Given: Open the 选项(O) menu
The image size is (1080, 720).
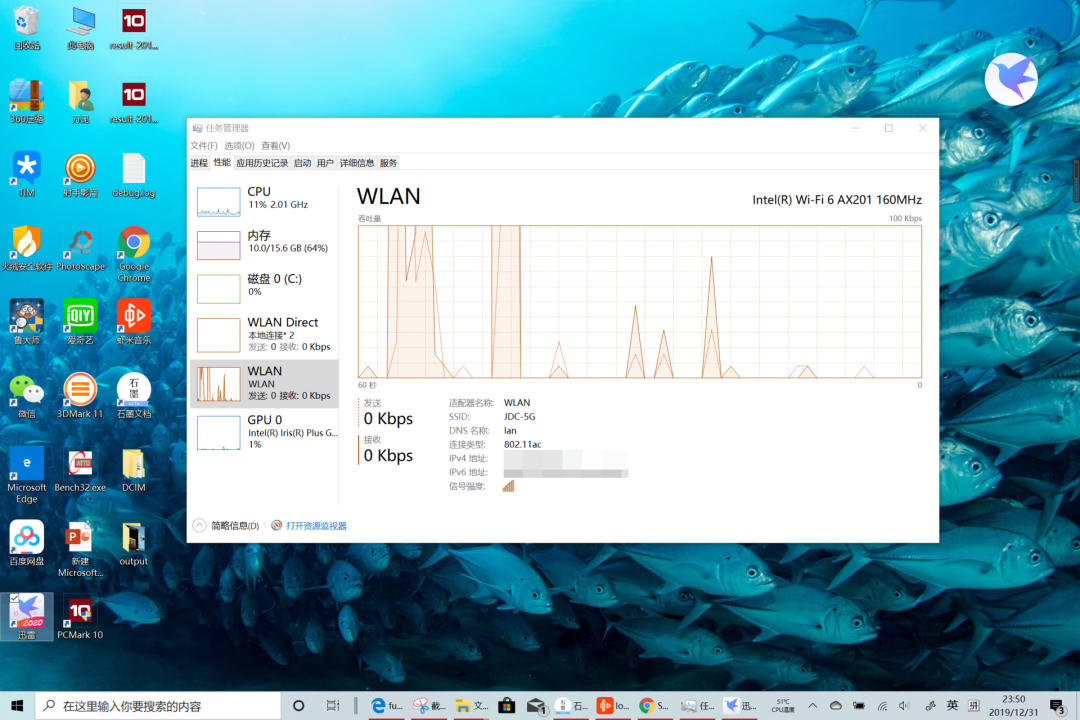Looking at the screenshot, I should pos(239,145).
